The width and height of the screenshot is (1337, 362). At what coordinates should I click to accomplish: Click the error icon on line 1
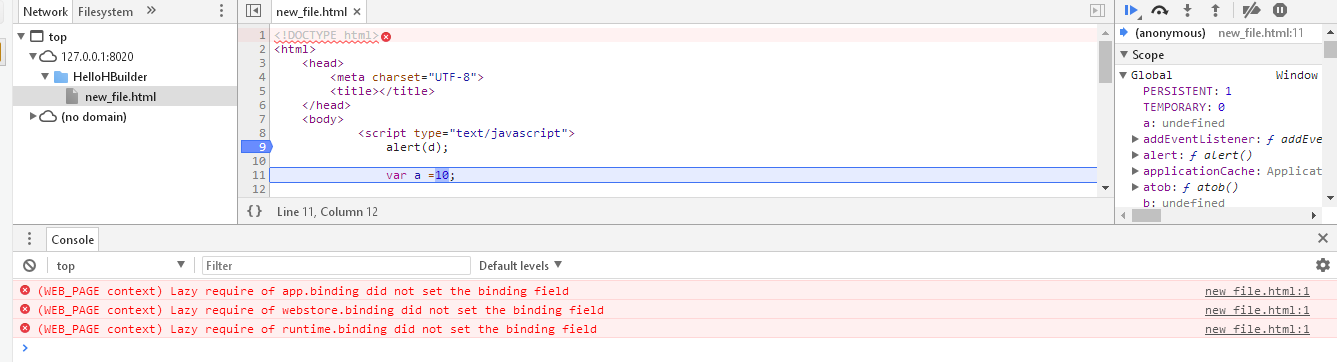(386, 36)
